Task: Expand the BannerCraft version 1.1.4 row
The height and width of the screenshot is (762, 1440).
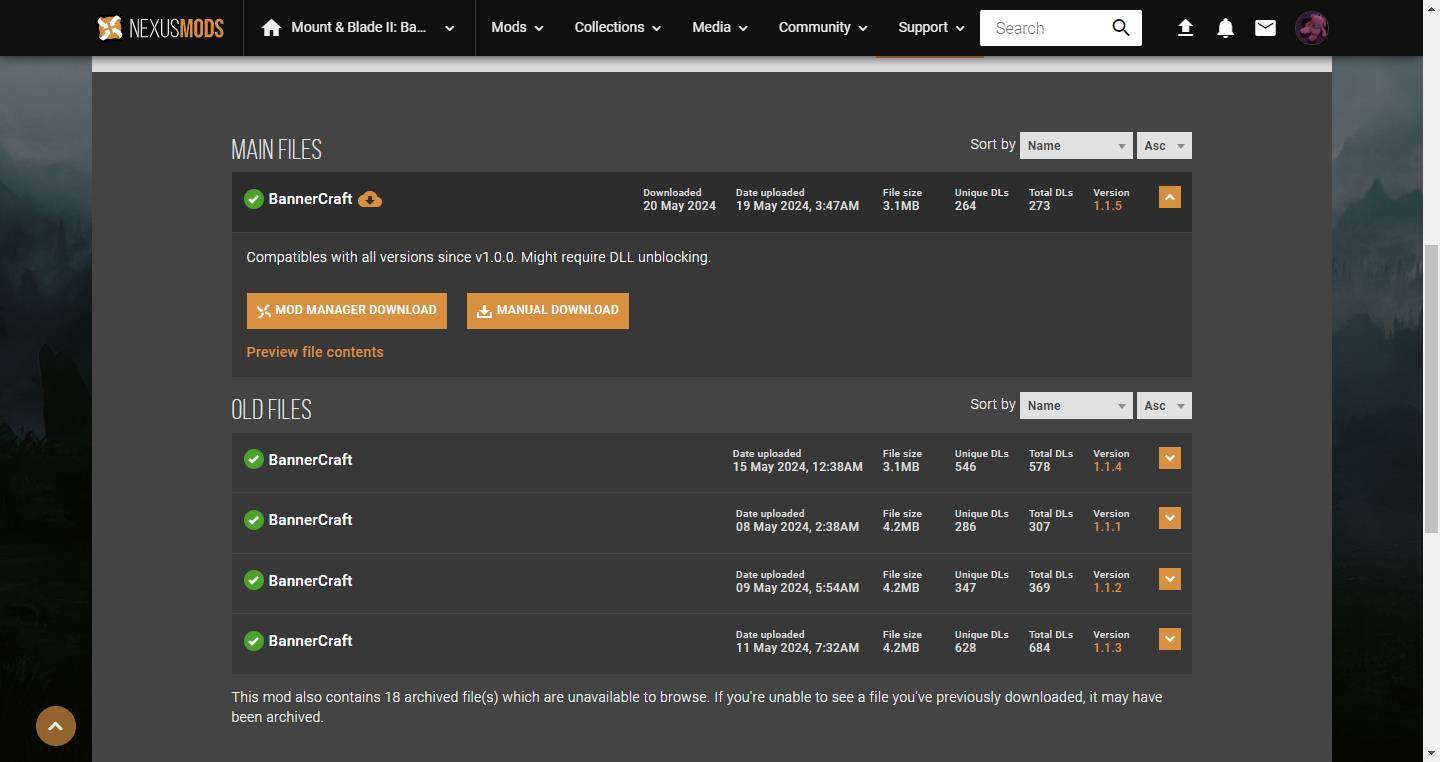Action: pos(1169,458)
